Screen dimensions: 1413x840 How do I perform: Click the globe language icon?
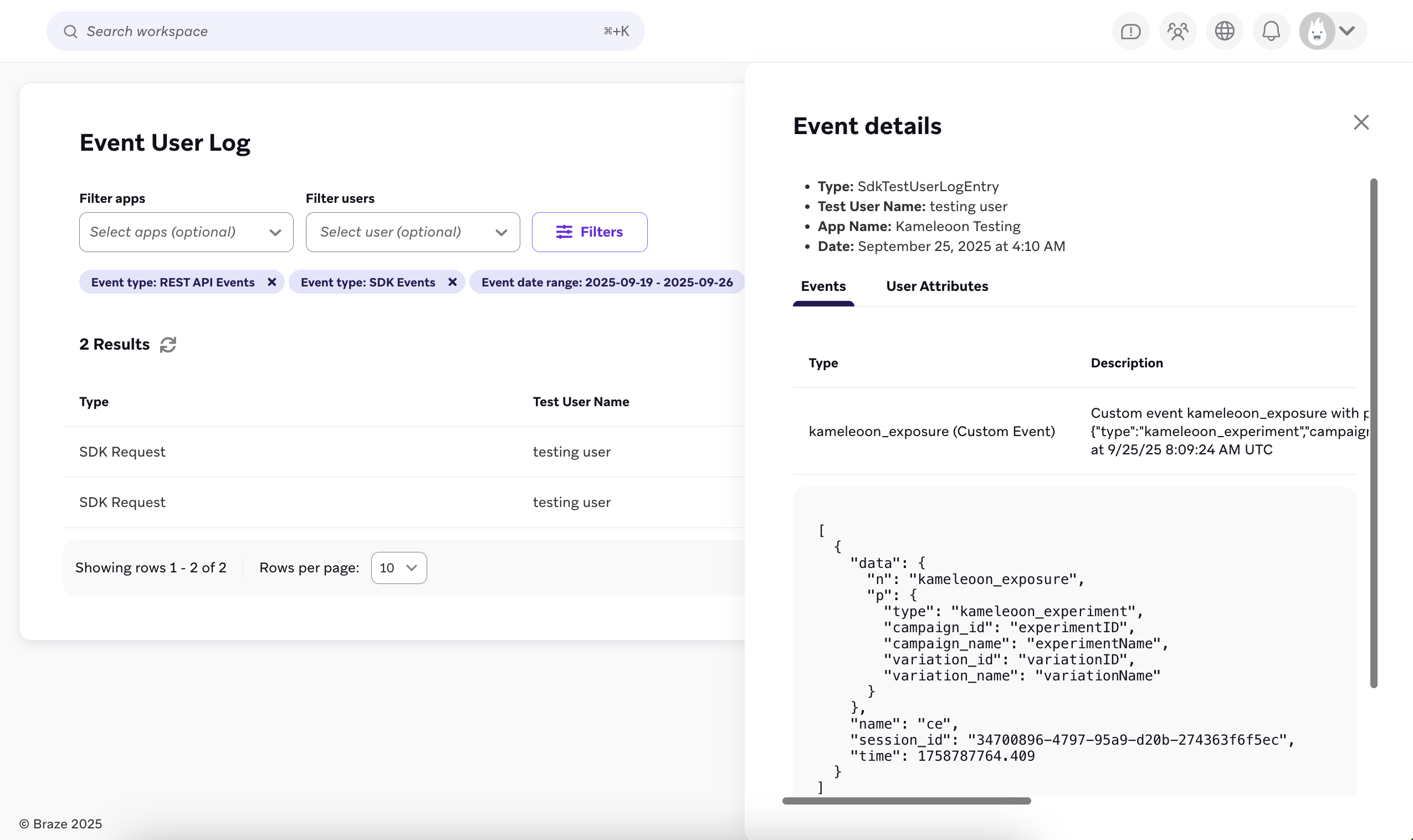coord(1224,30)
